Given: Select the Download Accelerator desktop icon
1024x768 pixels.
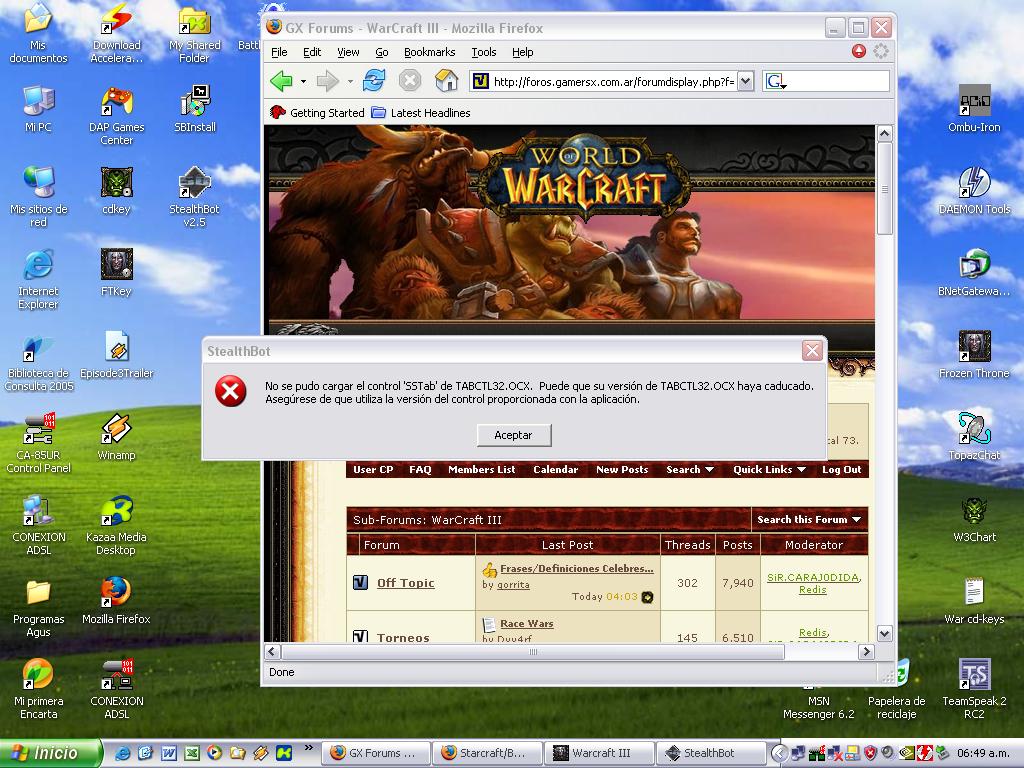Looking at the screenshot, I should pos(116,33).
